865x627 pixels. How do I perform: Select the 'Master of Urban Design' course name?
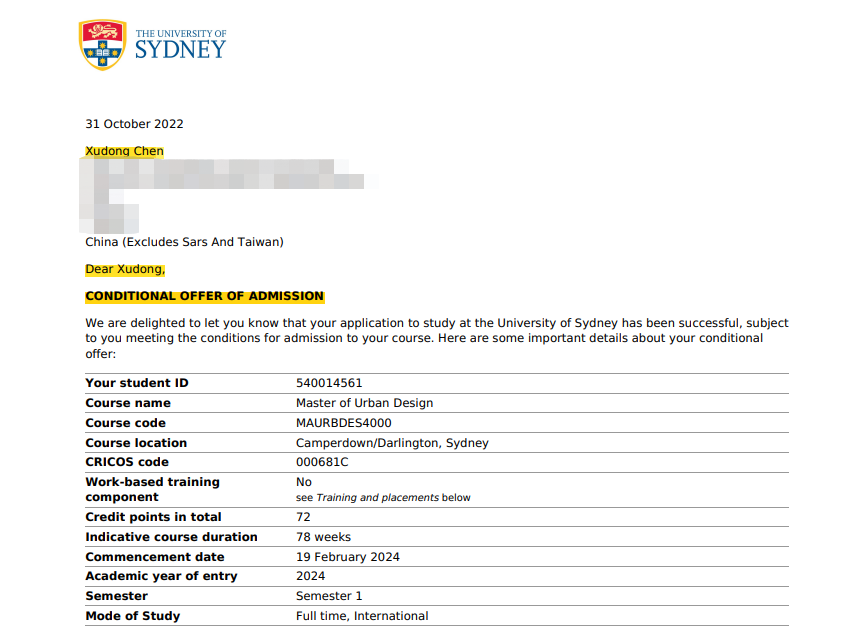(x=364, y=403)
